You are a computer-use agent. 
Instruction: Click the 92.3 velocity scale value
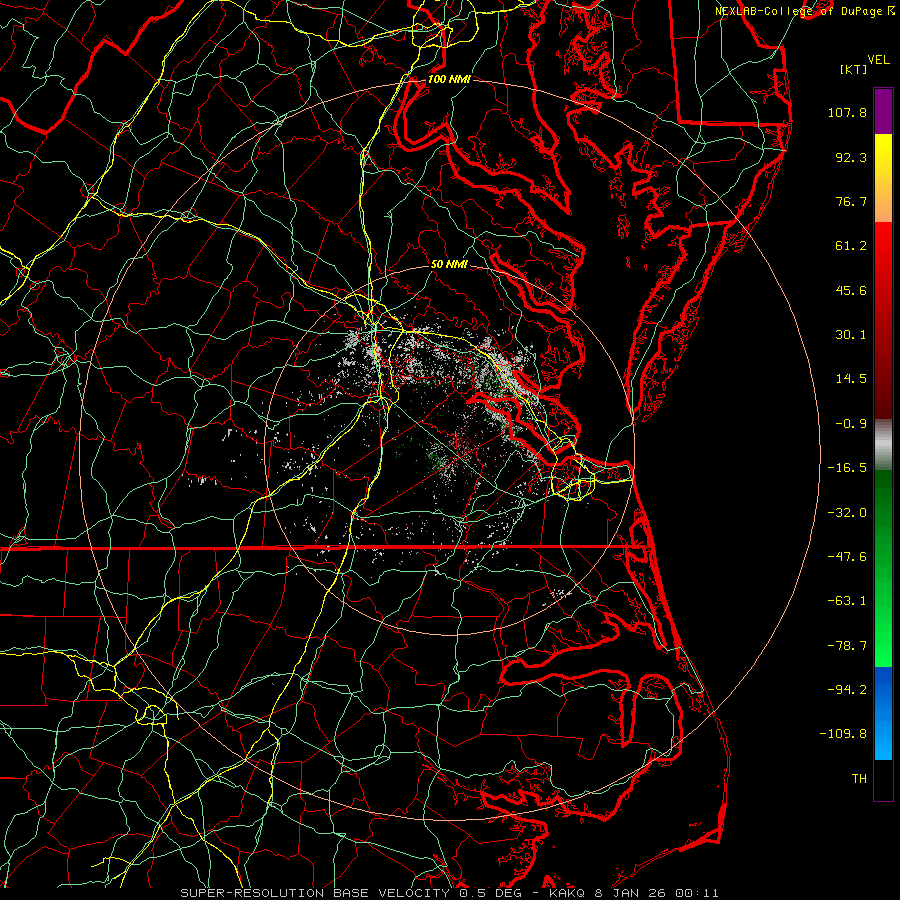[851, 157]
